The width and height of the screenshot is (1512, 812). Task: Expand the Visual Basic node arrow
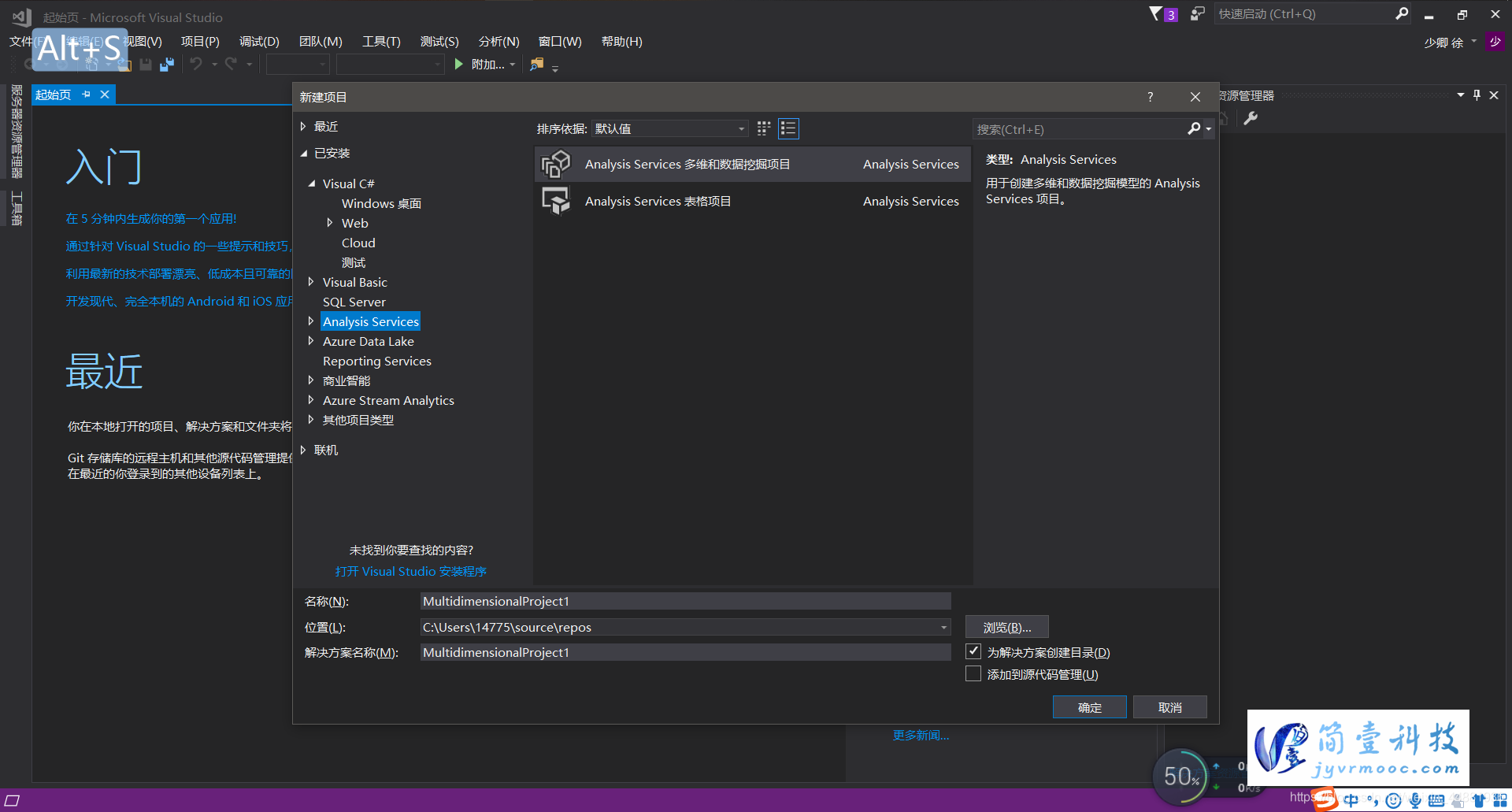coord(311,282)
